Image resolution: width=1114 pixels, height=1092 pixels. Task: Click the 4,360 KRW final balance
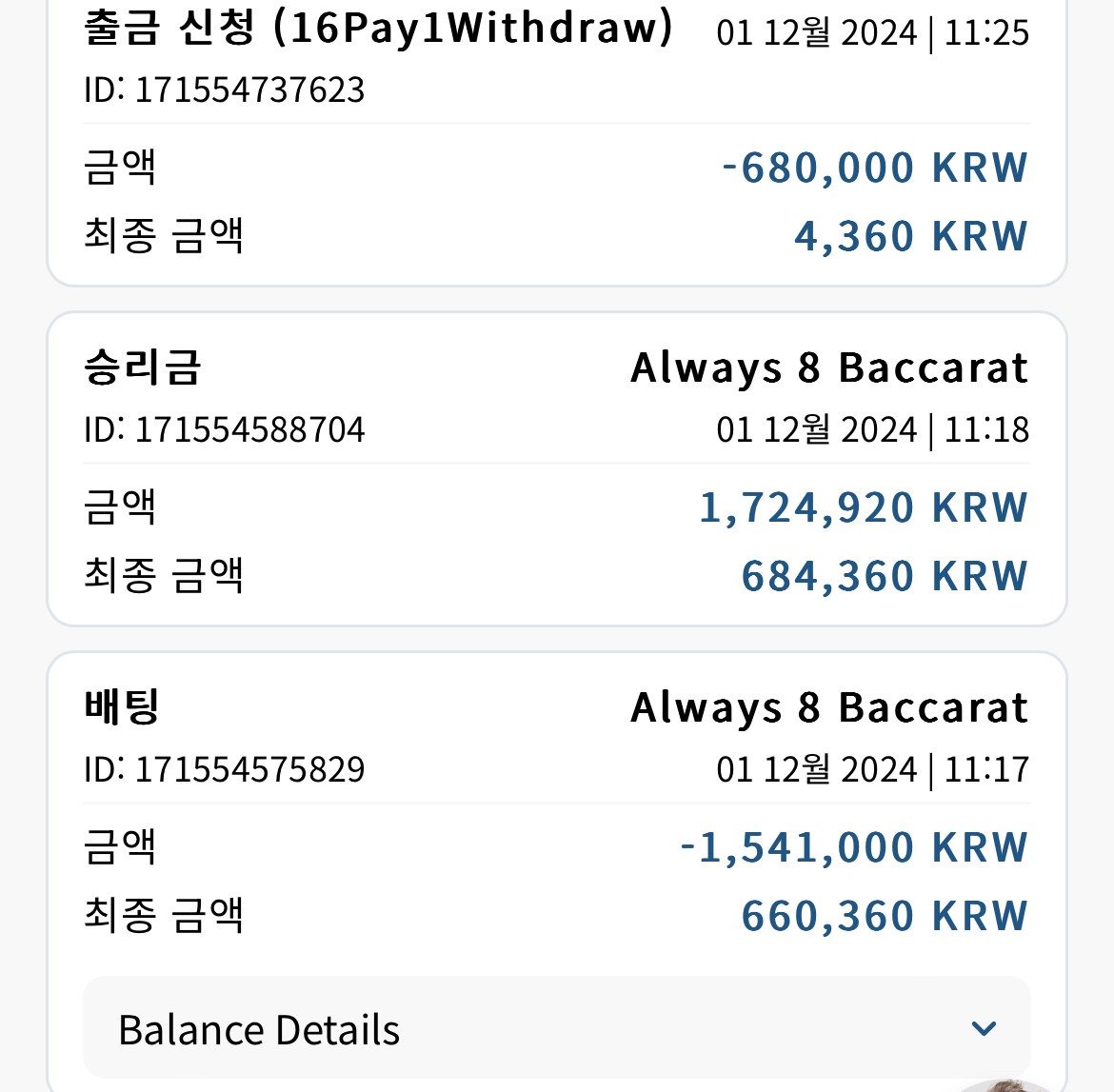(x=911, y=236)
